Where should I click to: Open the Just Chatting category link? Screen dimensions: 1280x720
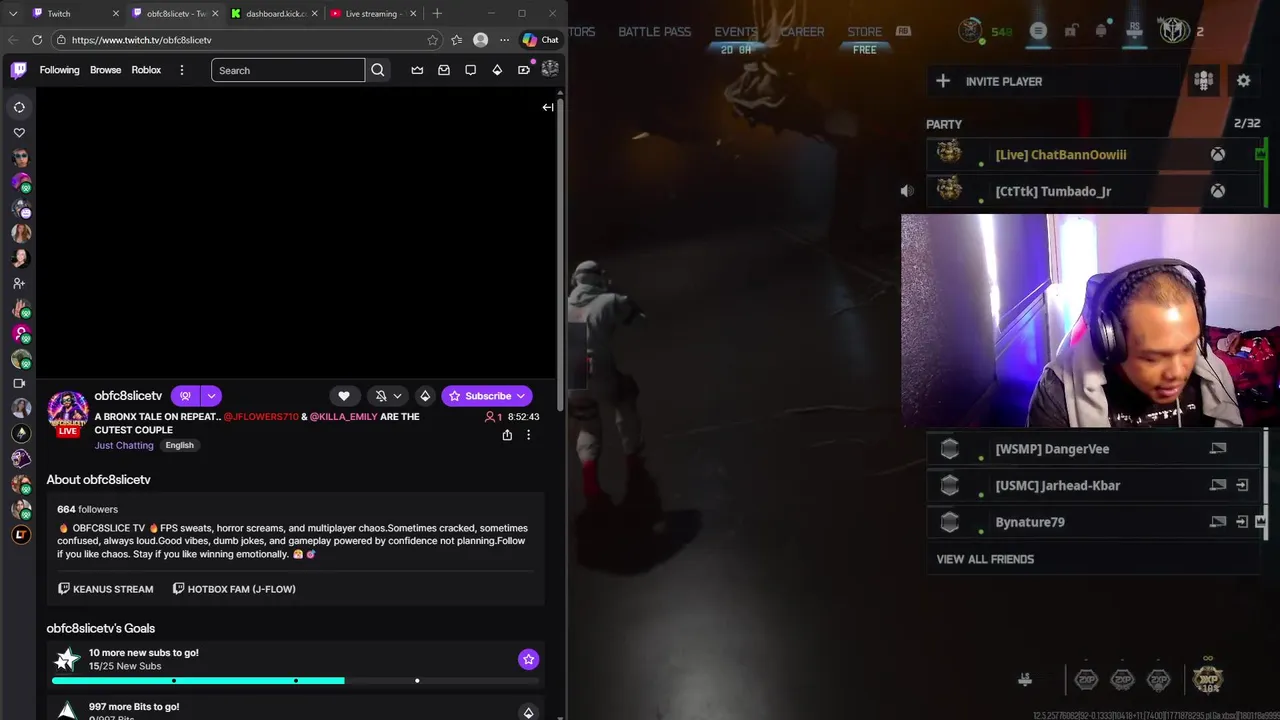[x=124, y=445]
